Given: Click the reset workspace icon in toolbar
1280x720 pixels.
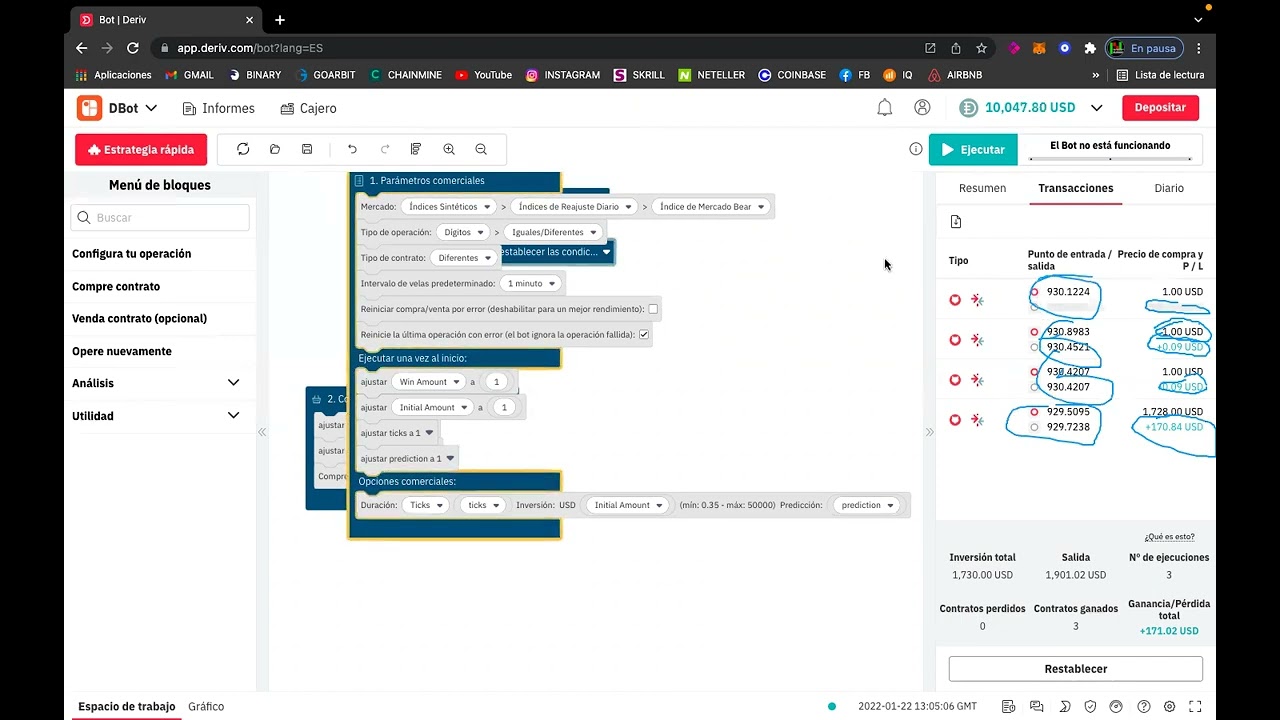Looking at the screenshot, I should coord(243,149).
